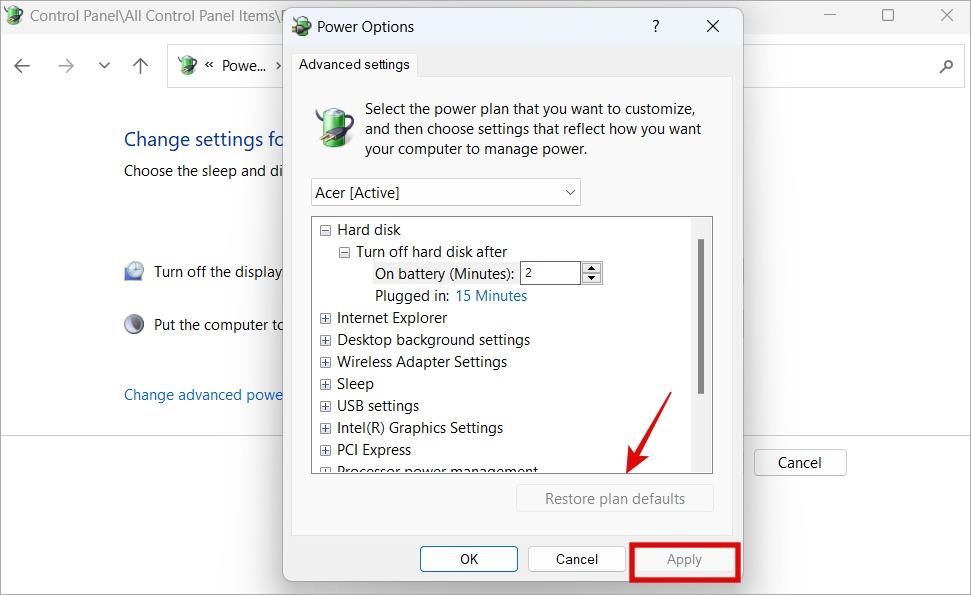
Task: Go up one level in Control Panel
Action: click(141, 66)
